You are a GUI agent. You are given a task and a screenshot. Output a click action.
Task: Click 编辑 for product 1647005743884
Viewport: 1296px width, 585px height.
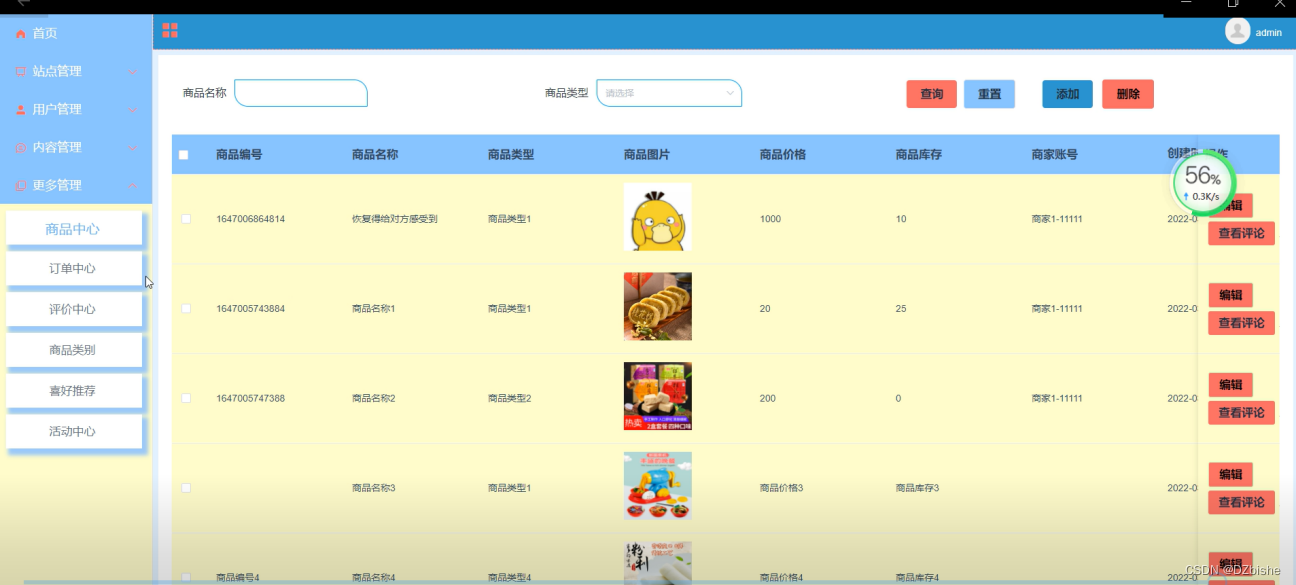(x=1231, y=295)
